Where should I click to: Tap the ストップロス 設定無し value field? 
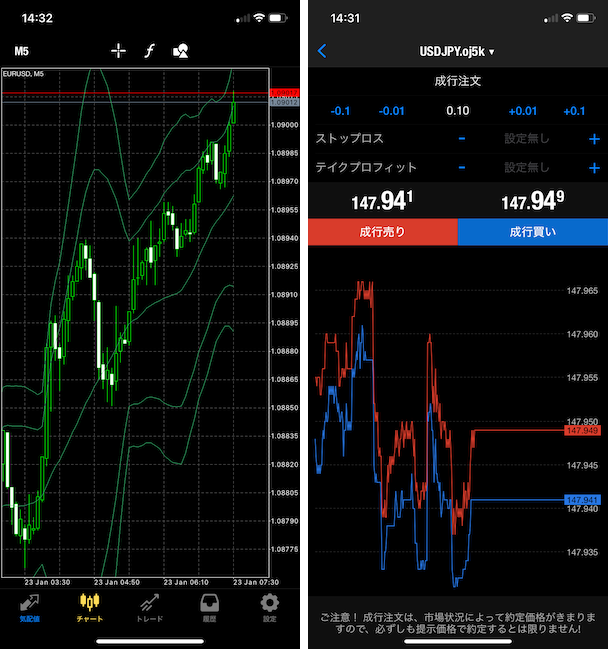point(527,139)
